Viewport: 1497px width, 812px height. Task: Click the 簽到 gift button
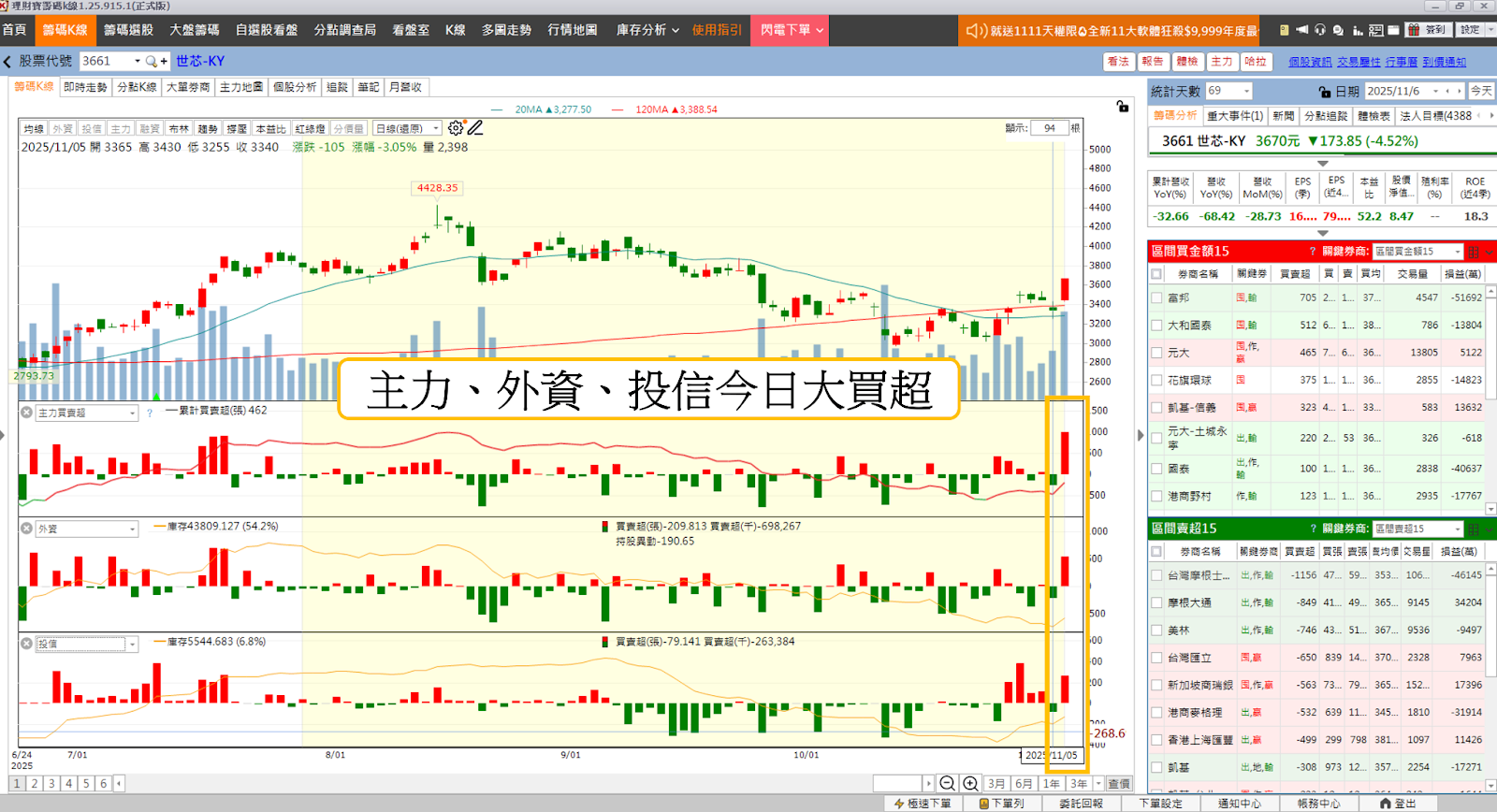coord(1429,30)
